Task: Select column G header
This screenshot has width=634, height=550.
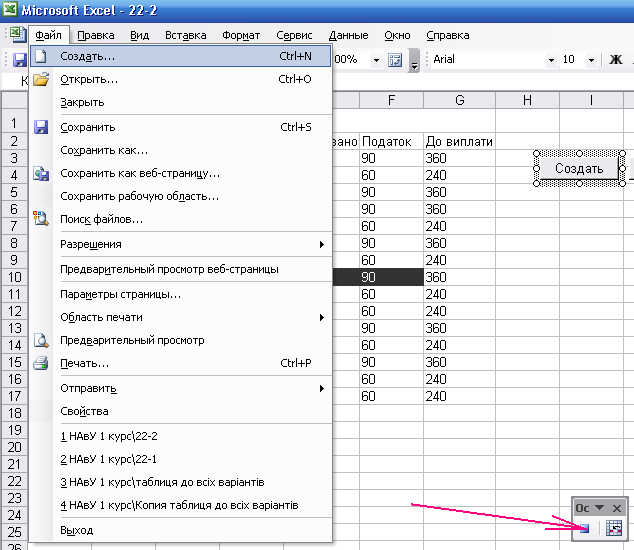Action: (x=459, y=100)
